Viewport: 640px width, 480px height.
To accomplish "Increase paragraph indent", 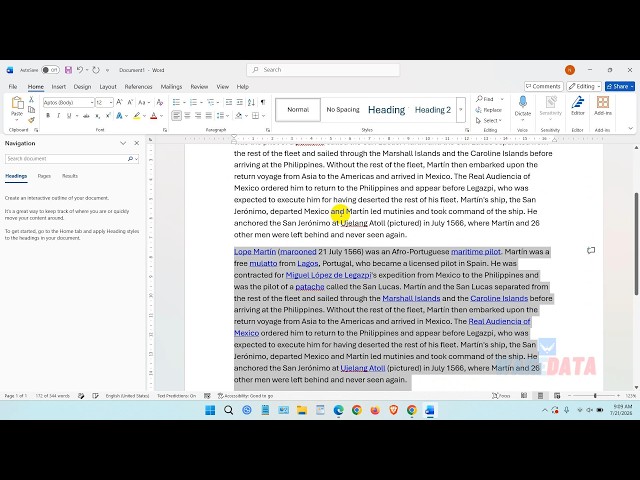I will click(240, 102).
